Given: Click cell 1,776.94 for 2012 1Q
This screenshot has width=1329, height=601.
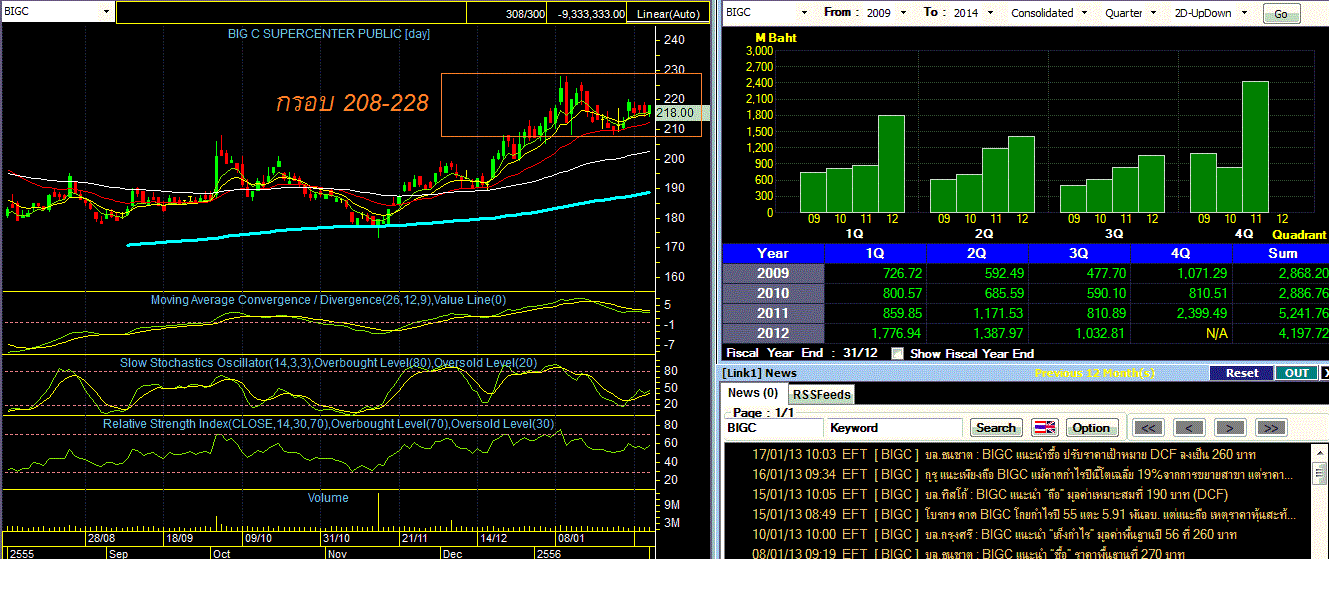Looking at the screenshot, I should [x=875, y=333].
